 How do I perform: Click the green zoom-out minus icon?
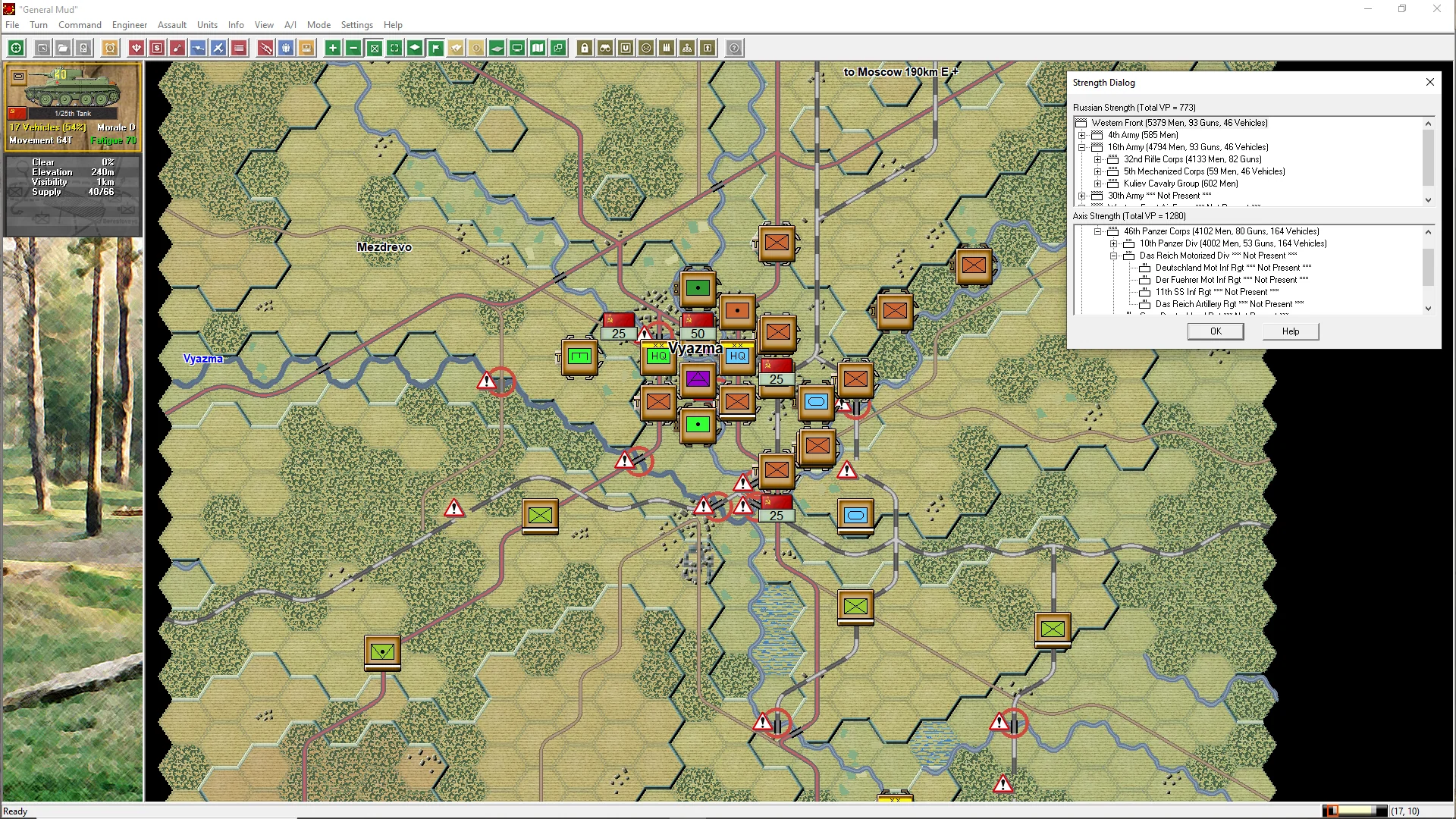click(x=353, y=48)
